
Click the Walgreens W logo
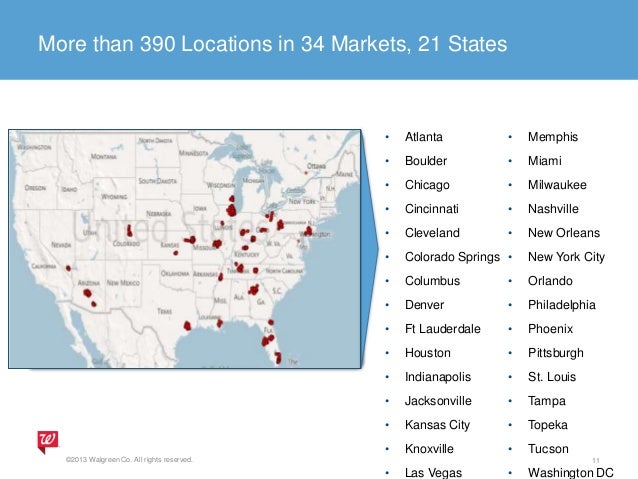tap(48, 442)
